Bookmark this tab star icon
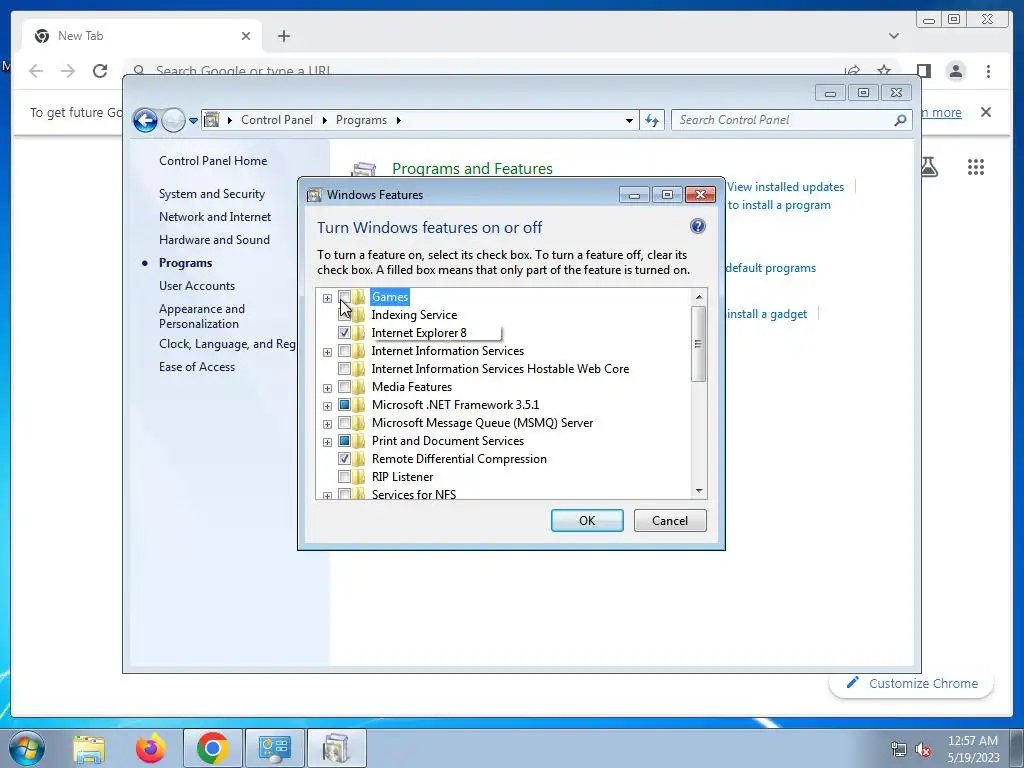The height and width of the screenshot is (768, 1024). (884, 70)
